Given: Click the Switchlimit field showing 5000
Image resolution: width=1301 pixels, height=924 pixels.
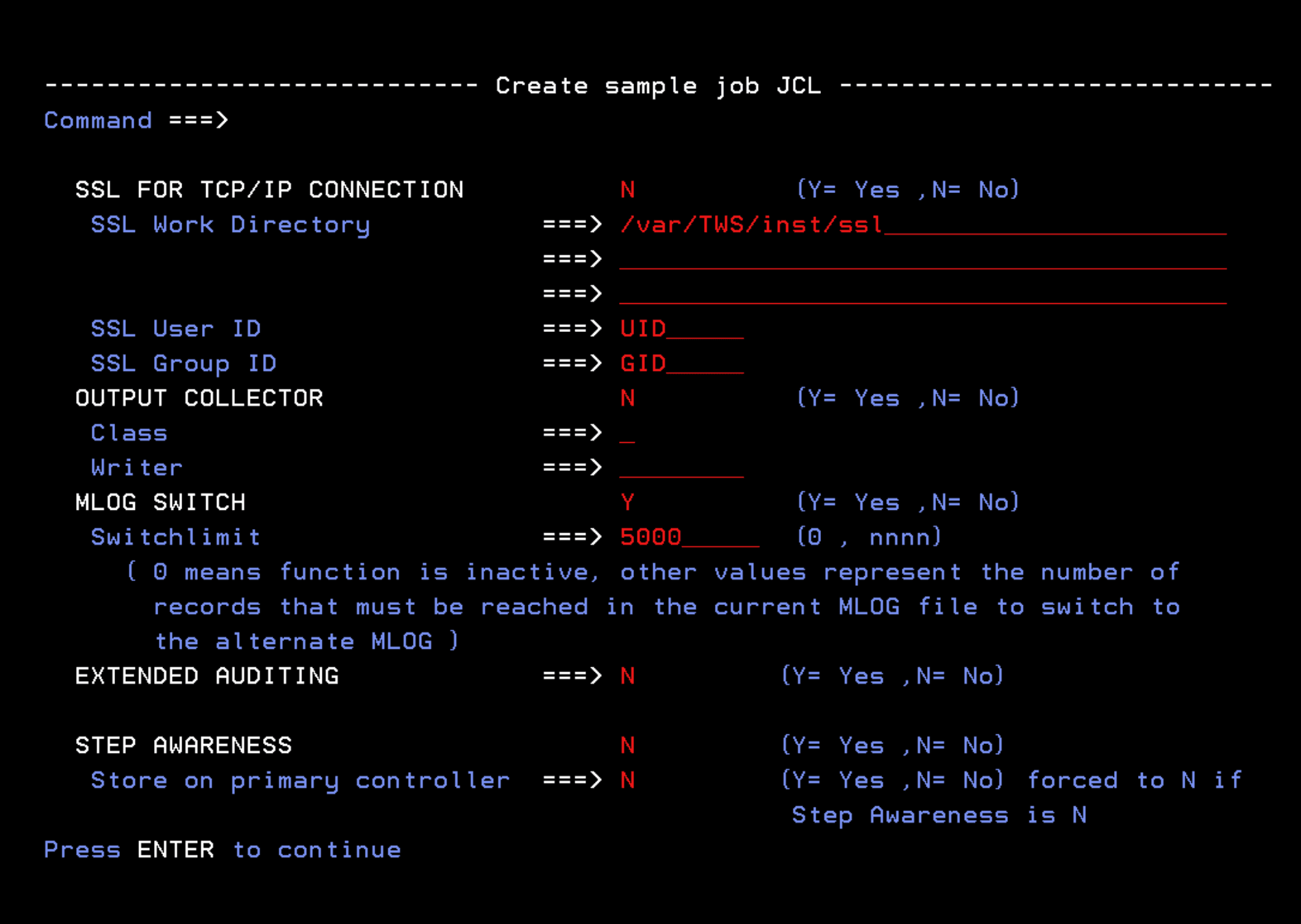Looking at the screenshot, I should 688,537.
